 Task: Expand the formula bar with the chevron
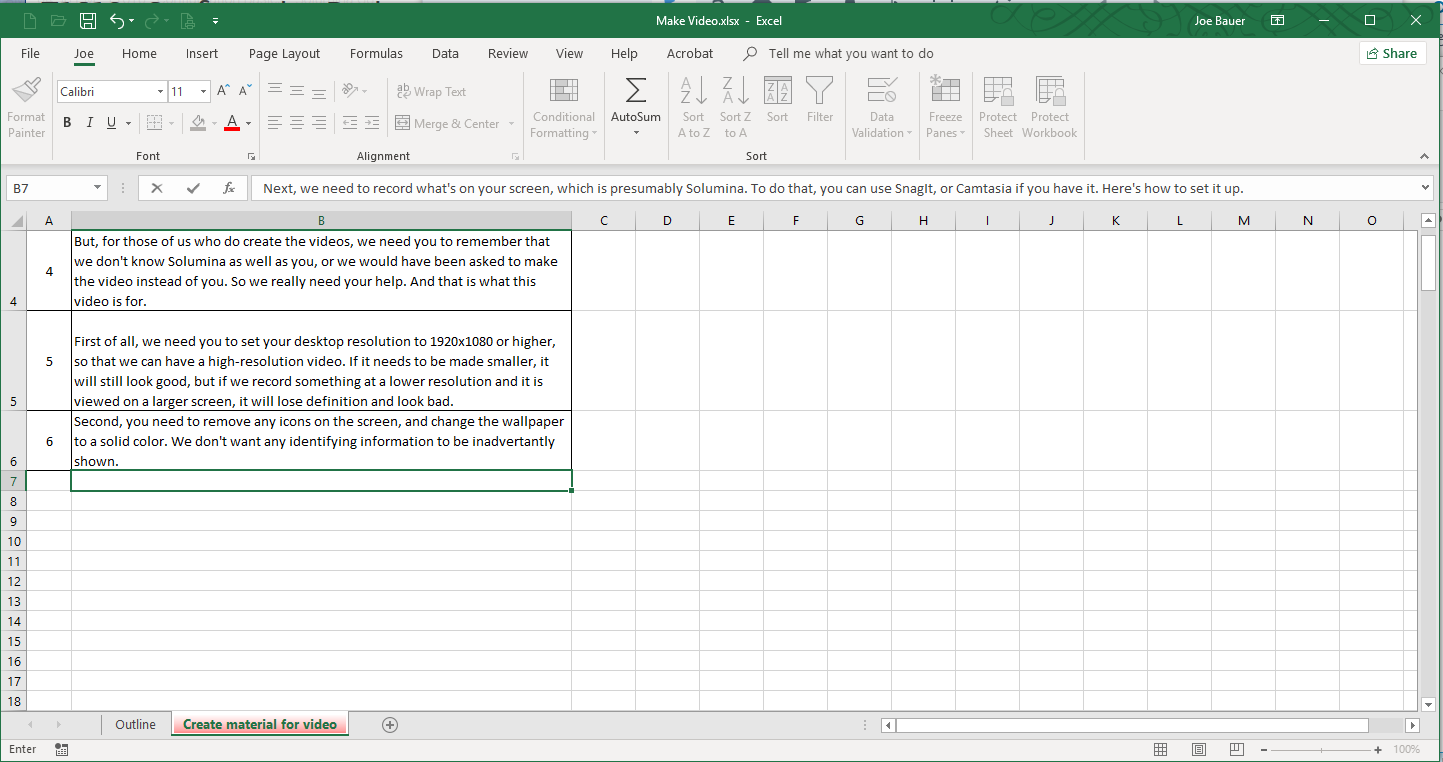click(1425, 187)
